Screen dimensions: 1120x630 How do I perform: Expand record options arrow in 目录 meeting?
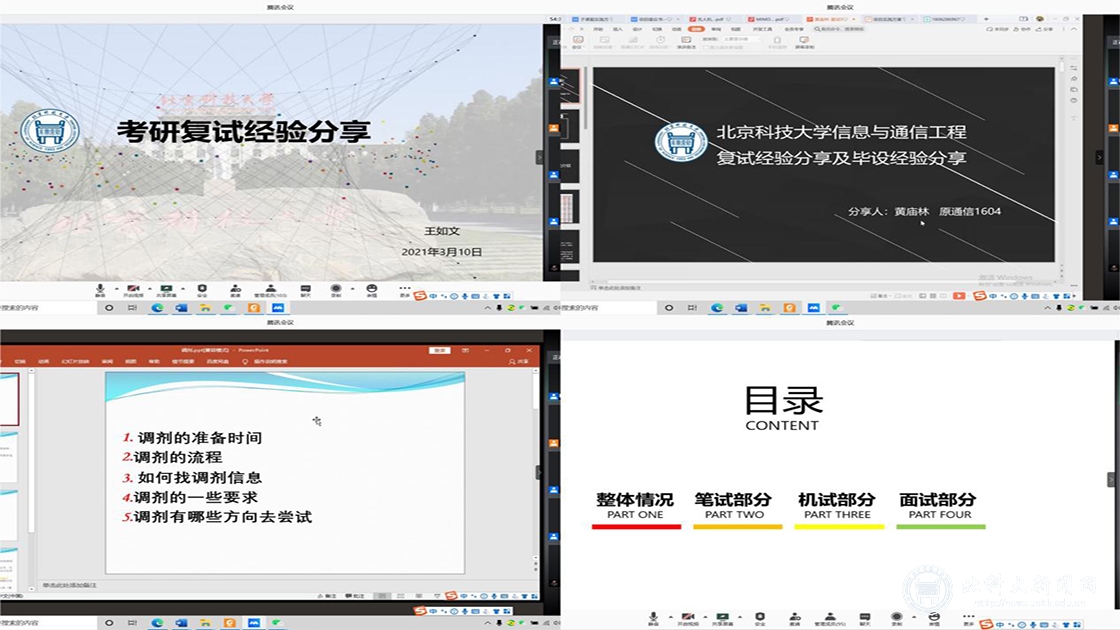914,616
